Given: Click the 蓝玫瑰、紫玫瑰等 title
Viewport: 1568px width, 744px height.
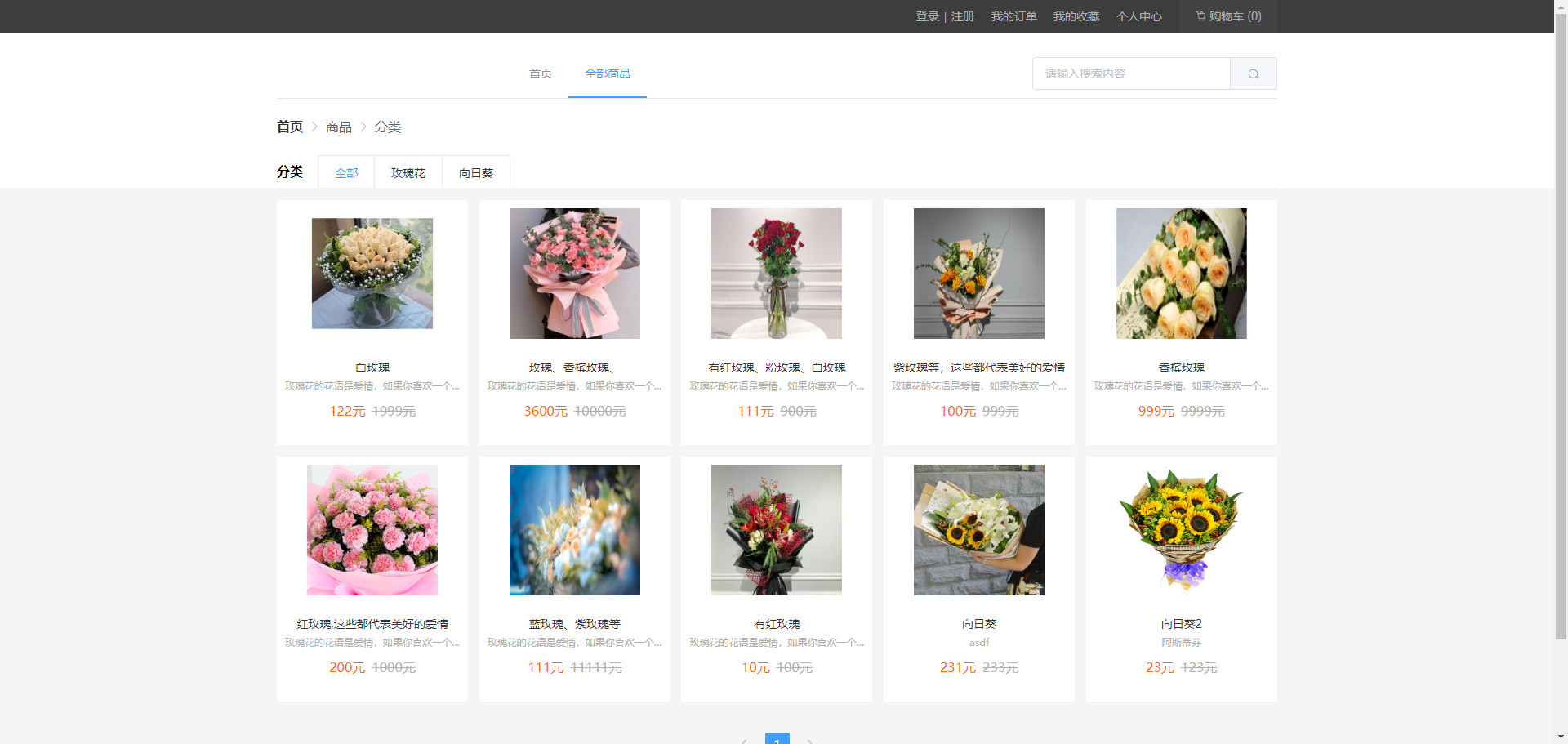Looking at the screenshot, I should pos(575,624).
